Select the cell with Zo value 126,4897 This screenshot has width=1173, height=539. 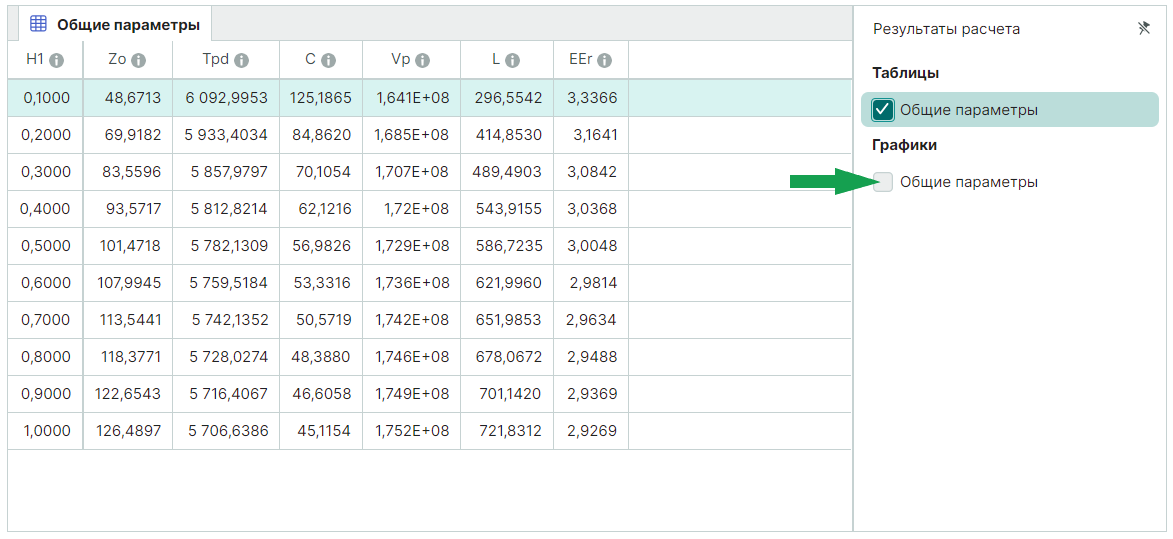(127, 431)
